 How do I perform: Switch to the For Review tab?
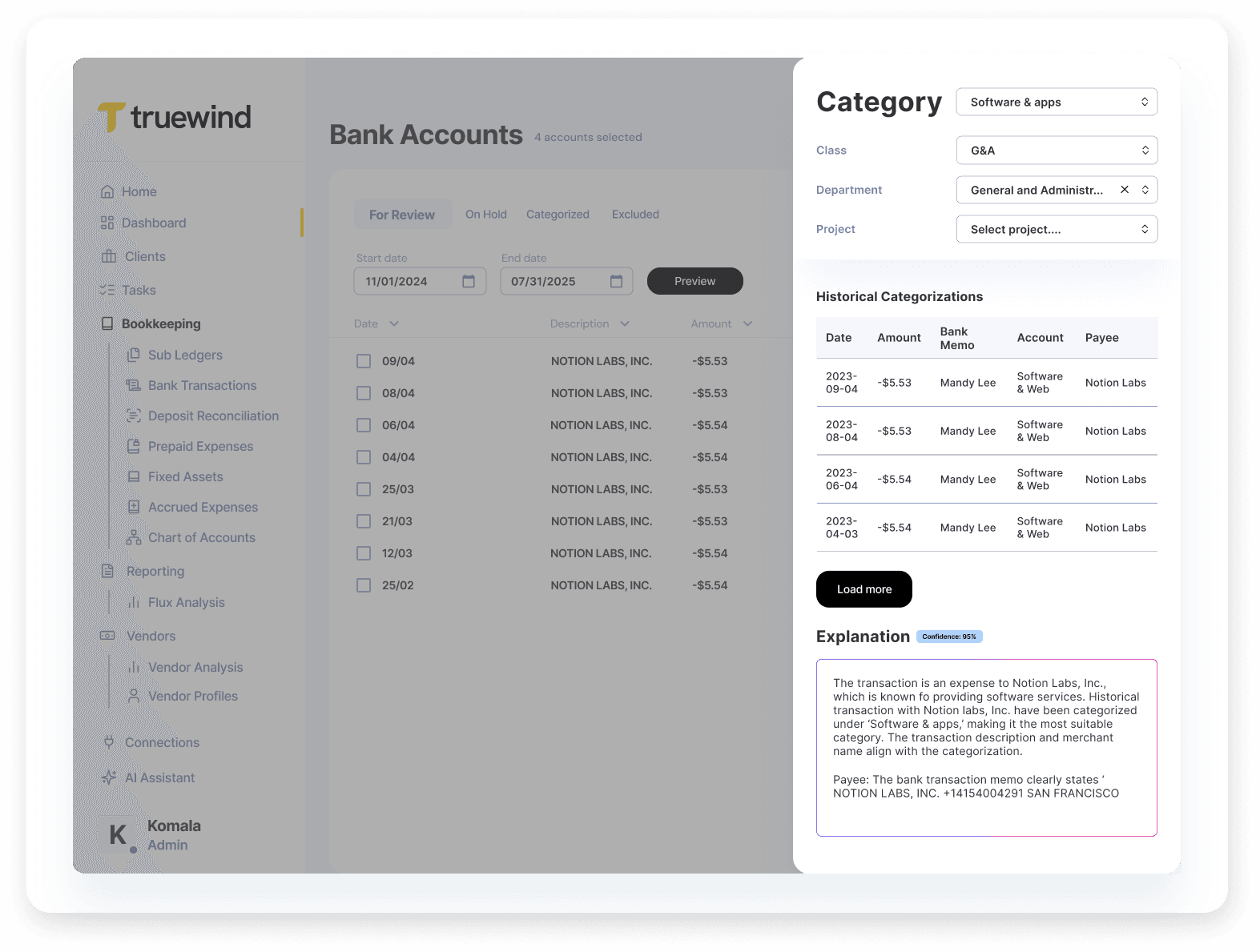(402, 215)
